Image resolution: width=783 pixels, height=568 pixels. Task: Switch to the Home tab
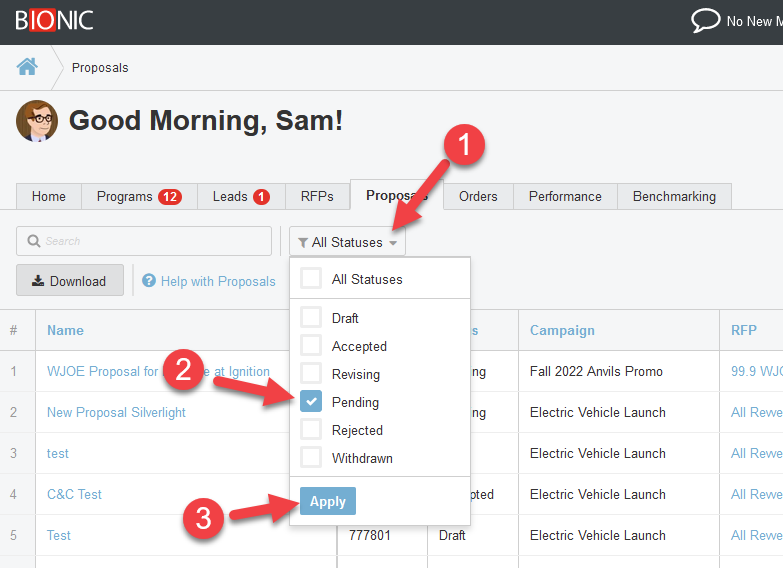(x=49, y=196)
